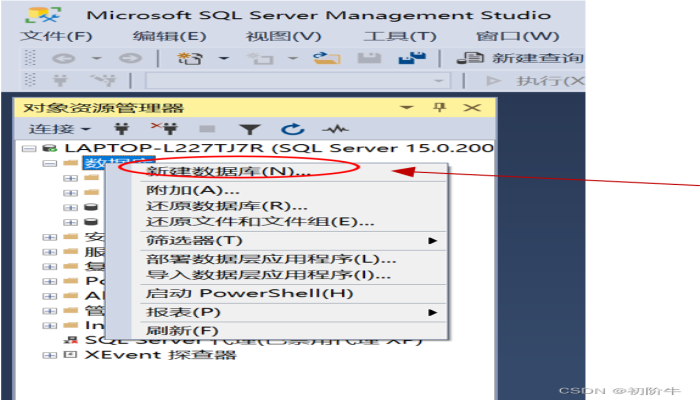Open the 工具(T) menu
700x400 pixels.
400,36
